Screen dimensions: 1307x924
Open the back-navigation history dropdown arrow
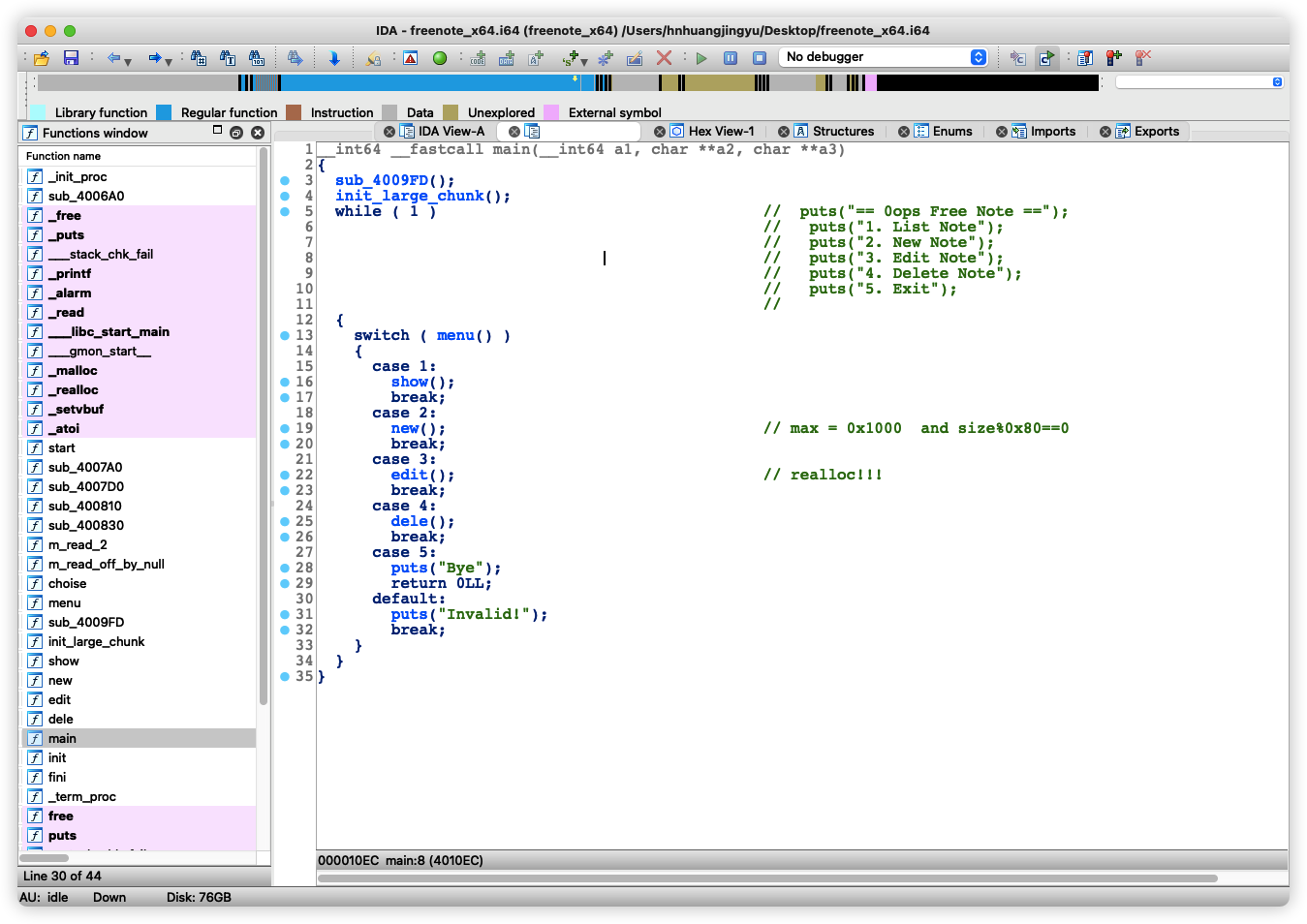[x=128, y=61]
